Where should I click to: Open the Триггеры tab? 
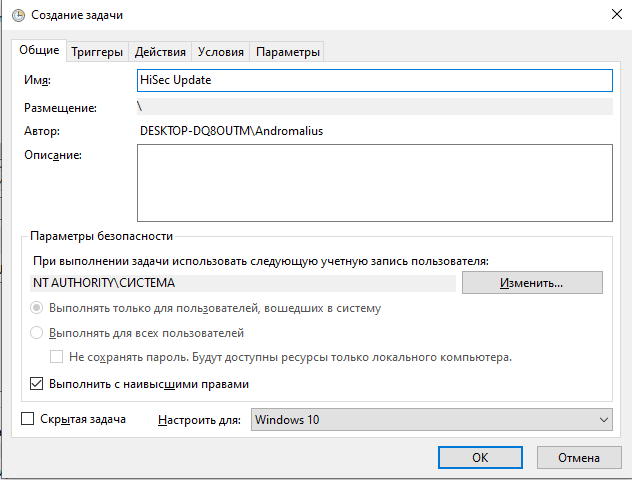coord(97,52)
